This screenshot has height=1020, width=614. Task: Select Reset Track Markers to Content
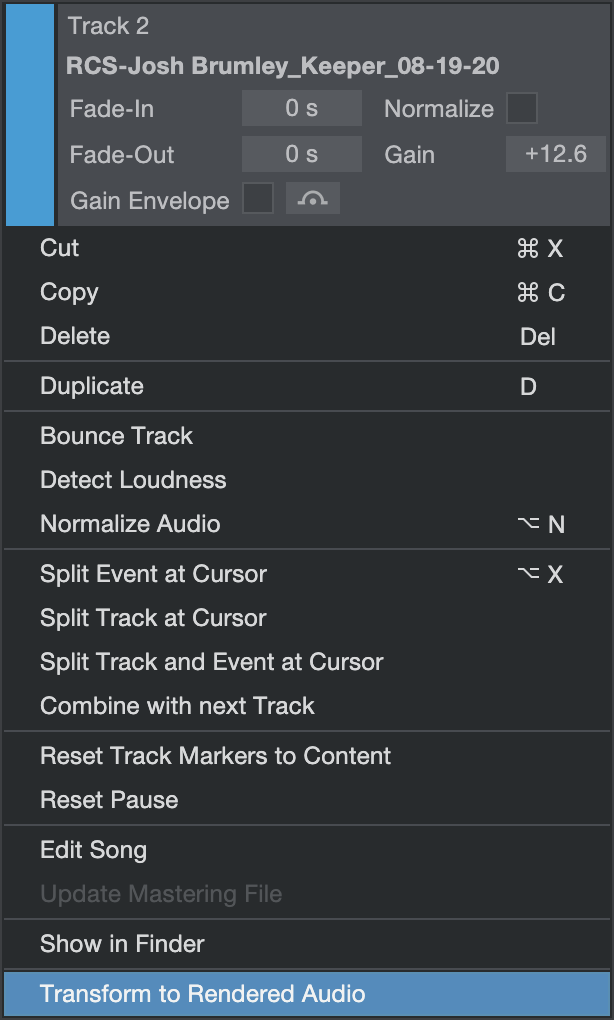pos(215,756)
